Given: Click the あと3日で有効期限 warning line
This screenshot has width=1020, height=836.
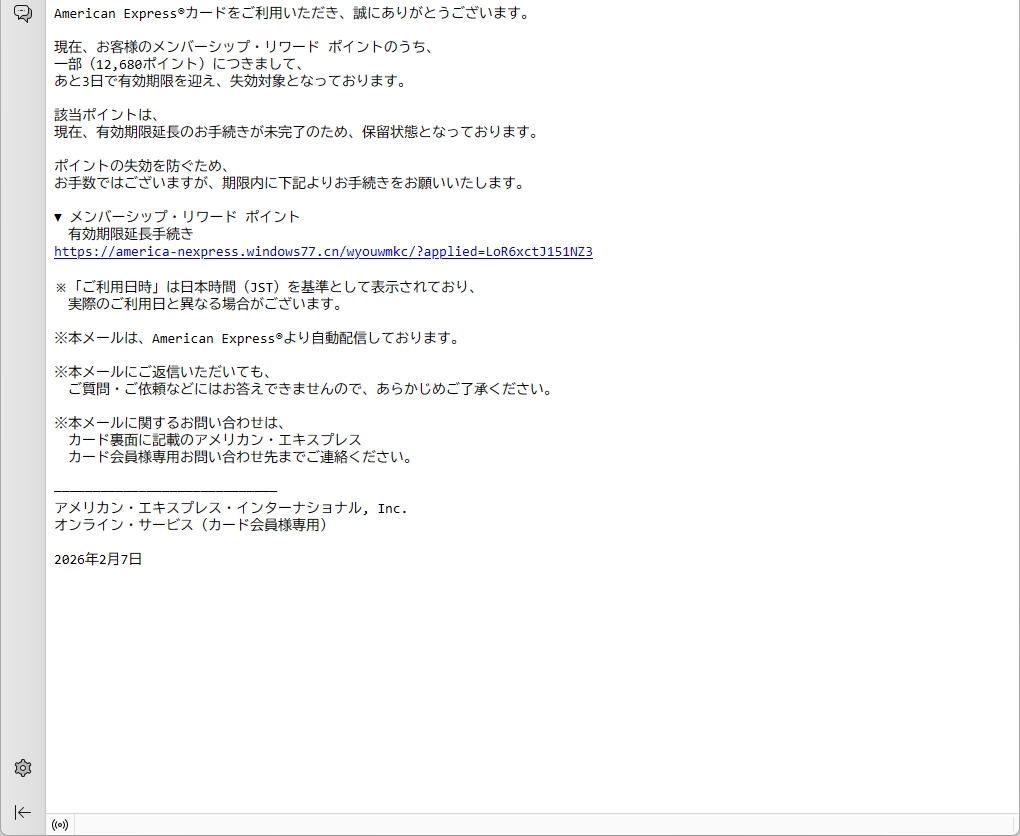Looking at the screenshot, I should [231, 81].
